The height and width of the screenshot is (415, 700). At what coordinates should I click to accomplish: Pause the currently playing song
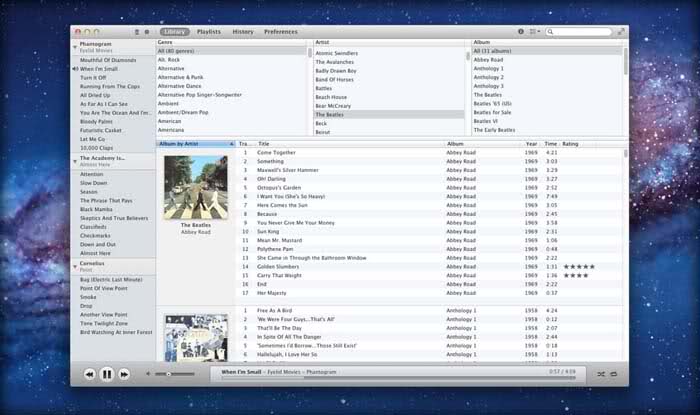click(x=107, y=374)
